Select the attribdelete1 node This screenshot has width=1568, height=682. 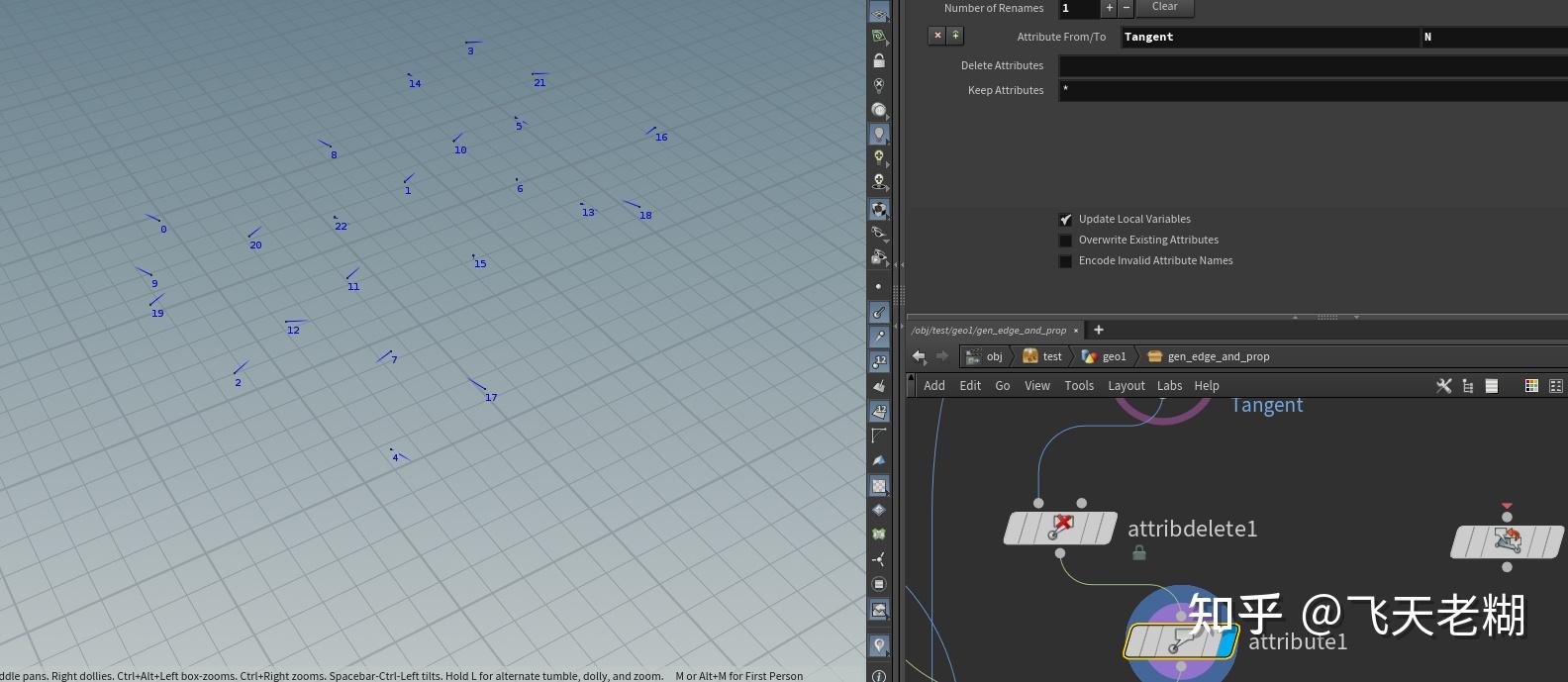point(1060,528)
